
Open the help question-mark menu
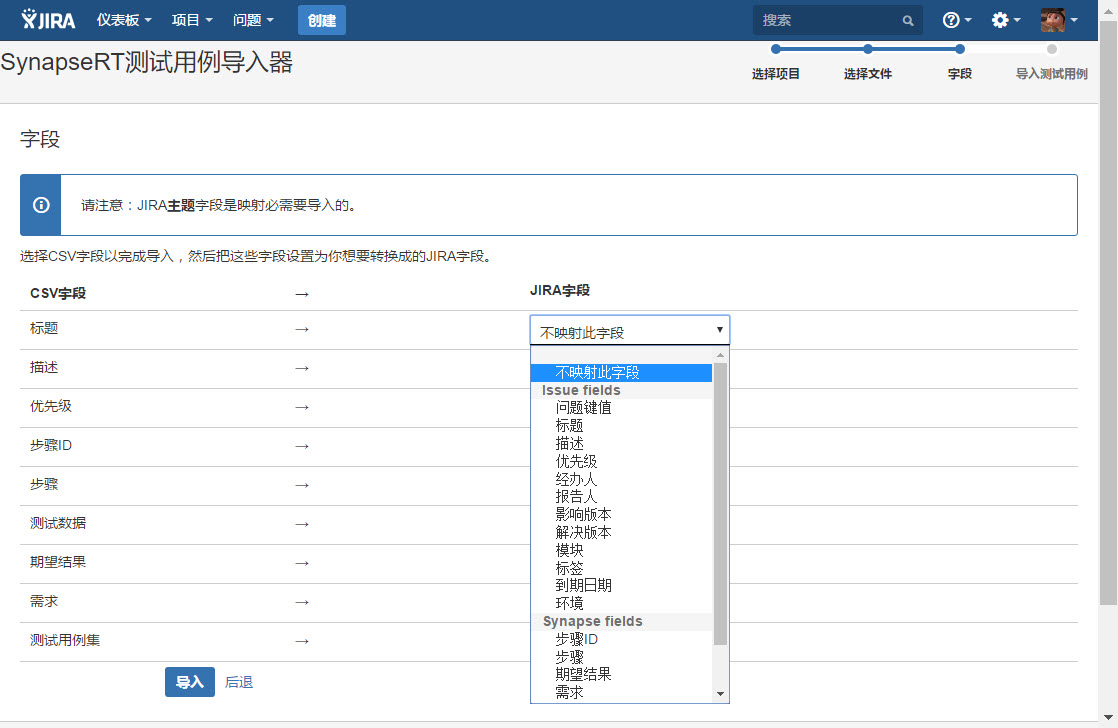[956, 20]
